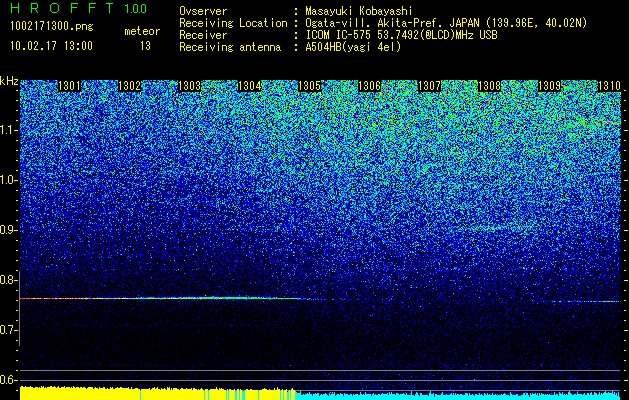Click the 1310 time marker
The image size is (629, 400).
pos(609,86)
